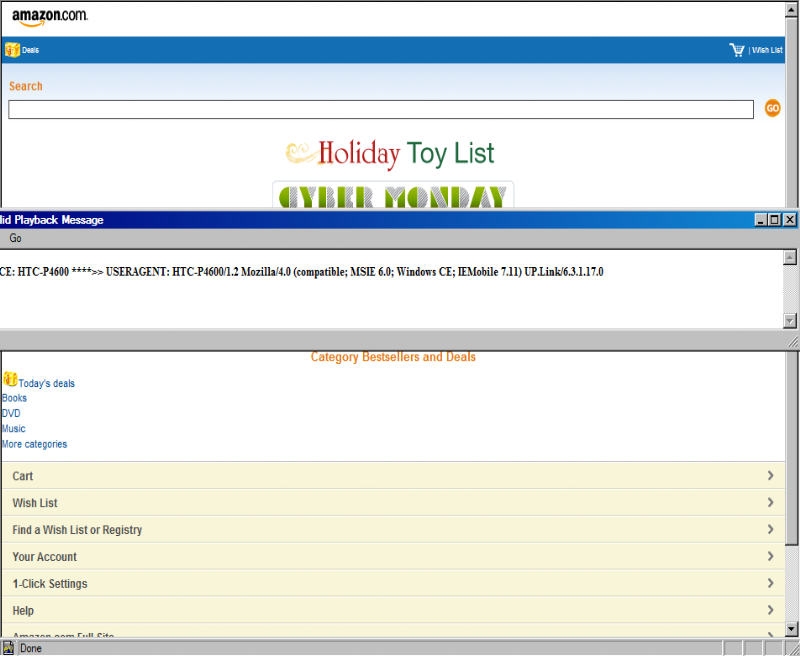
Task: Expand the 1-Click Settings row chevron
Action: click(x=770, y=583)
